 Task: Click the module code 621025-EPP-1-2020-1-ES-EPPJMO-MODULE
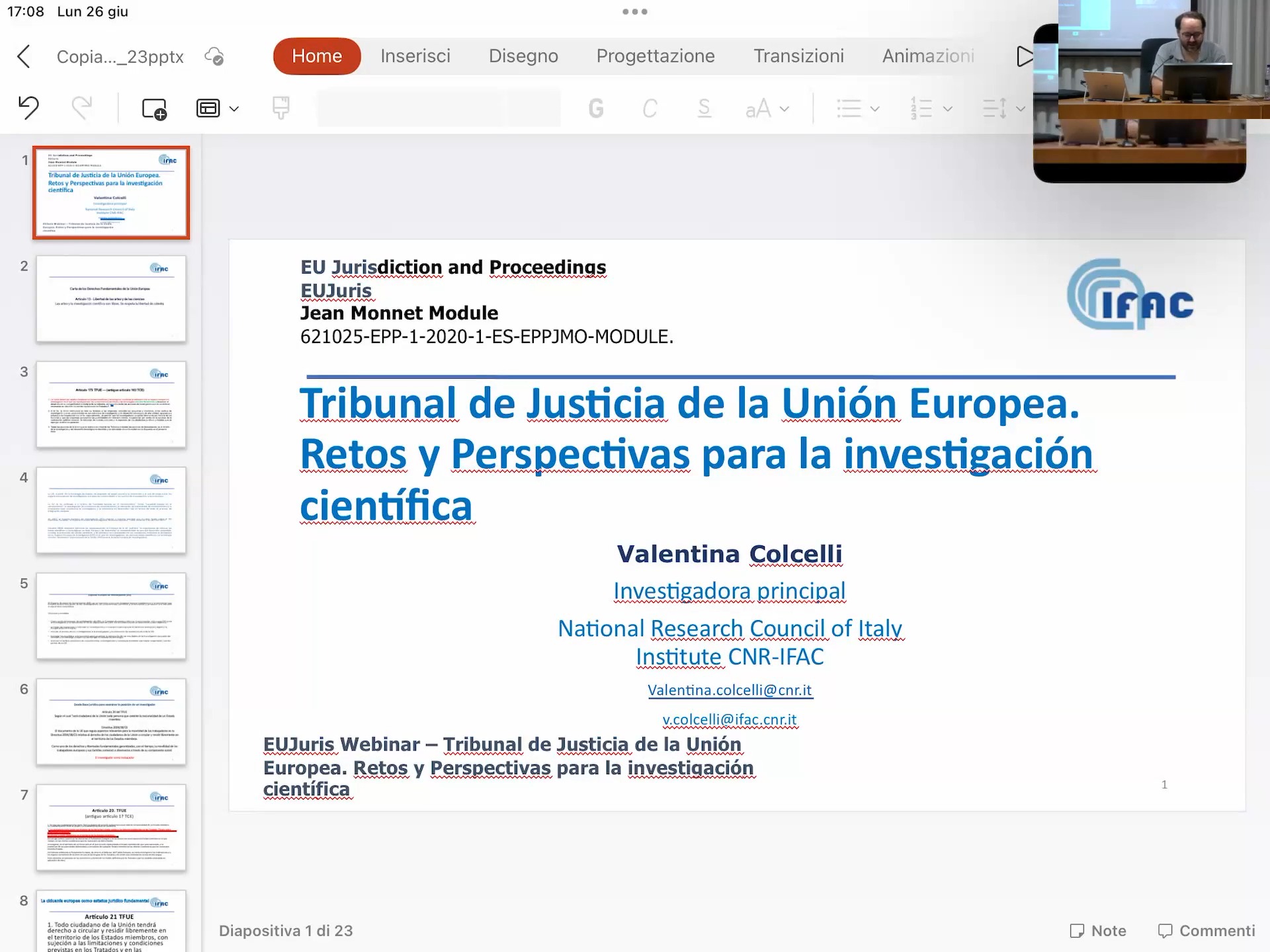click(487, 337)
